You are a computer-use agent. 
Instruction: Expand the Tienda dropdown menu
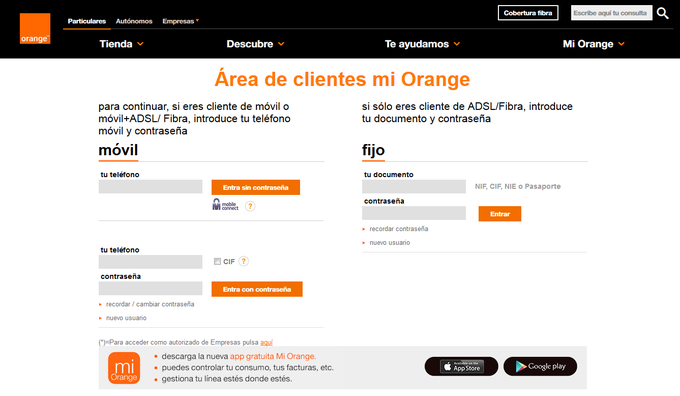click(121, 44)
